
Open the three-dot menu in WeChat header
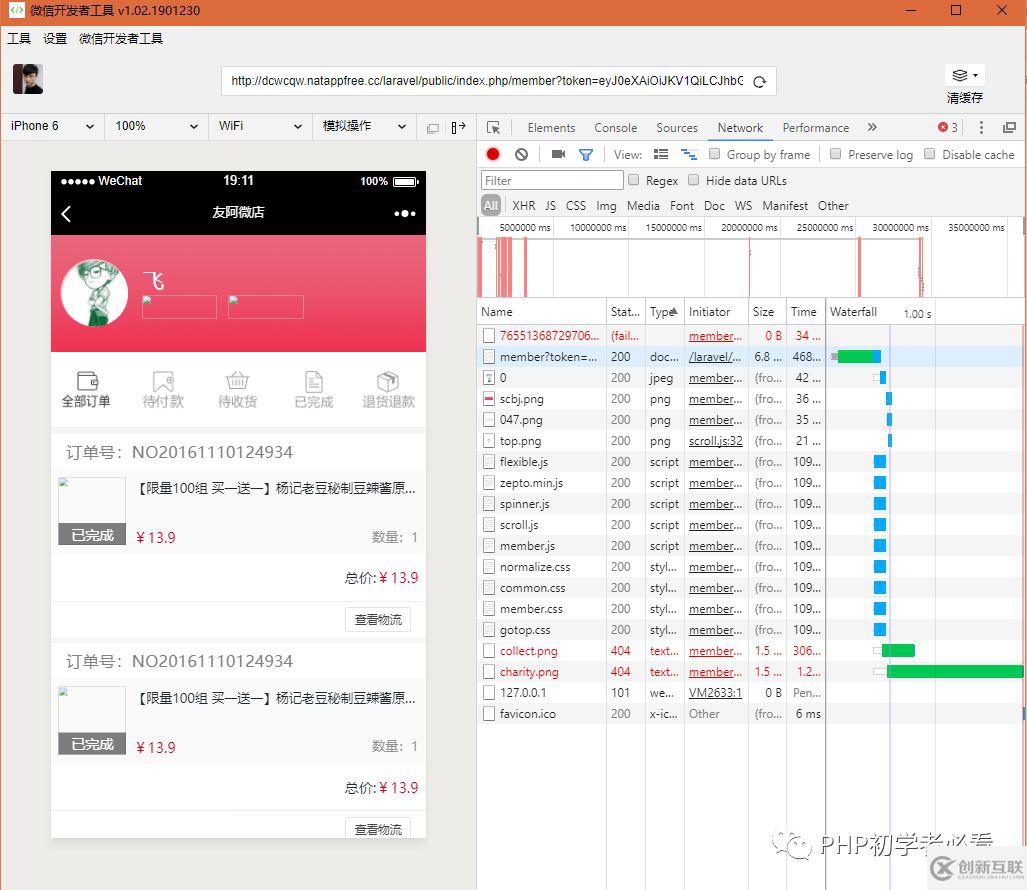(x=405, y=213)
